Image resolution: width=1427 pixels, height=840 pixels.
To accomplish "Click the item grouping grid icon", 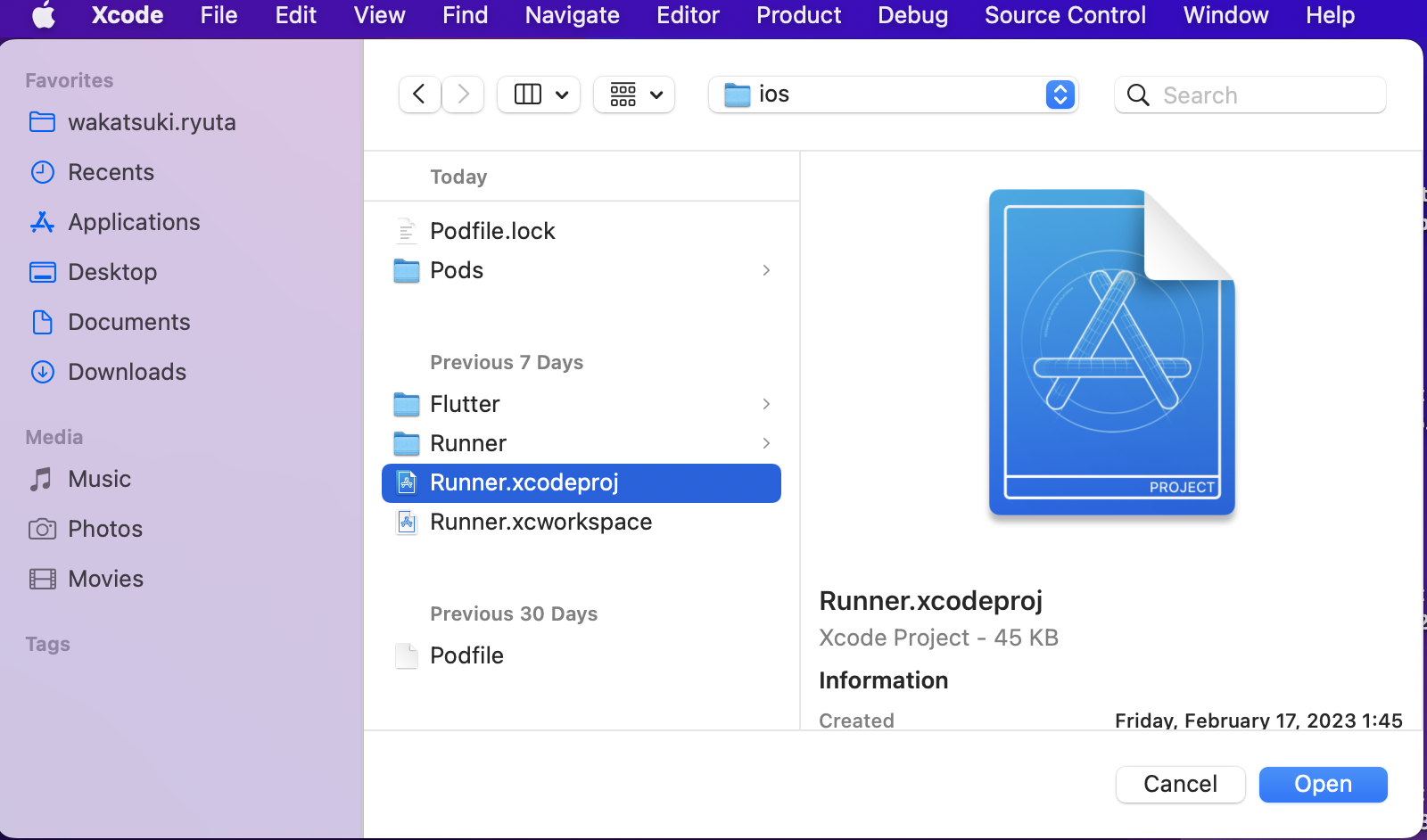I will [x=623, y=95].
